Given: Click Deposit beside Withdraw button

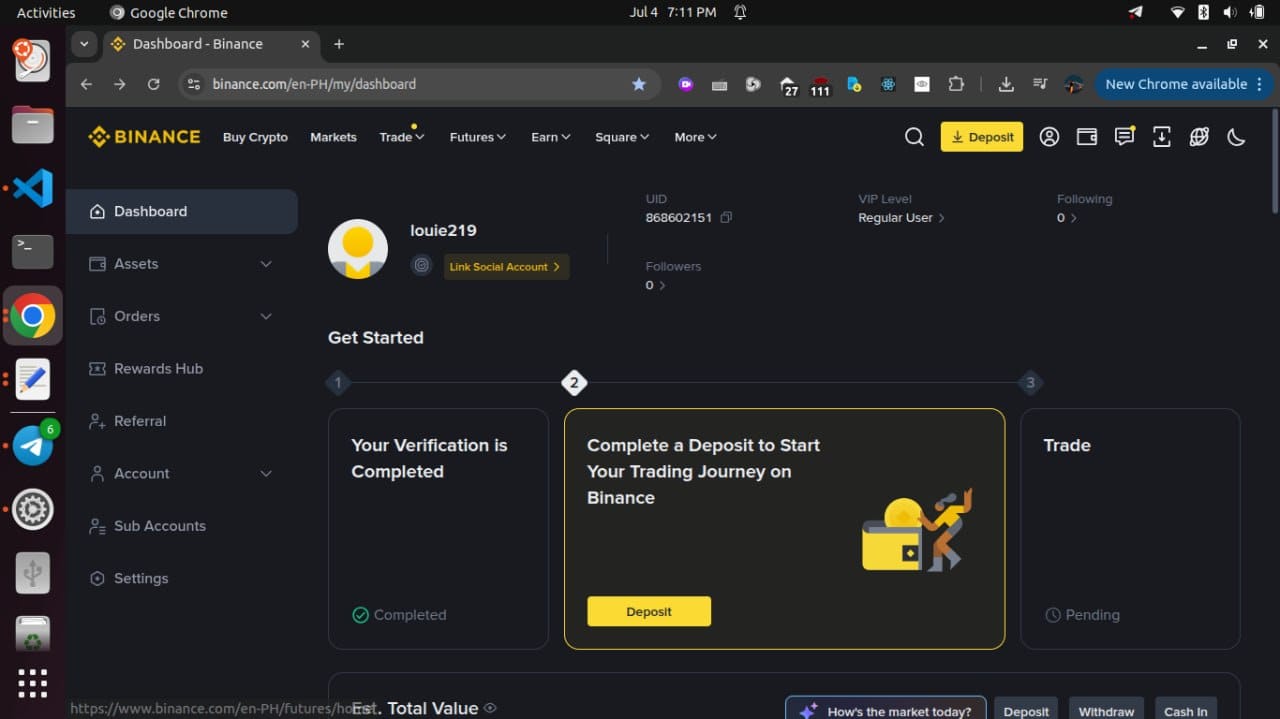Looking at the screenshot, I should (x=1026, y=709).
